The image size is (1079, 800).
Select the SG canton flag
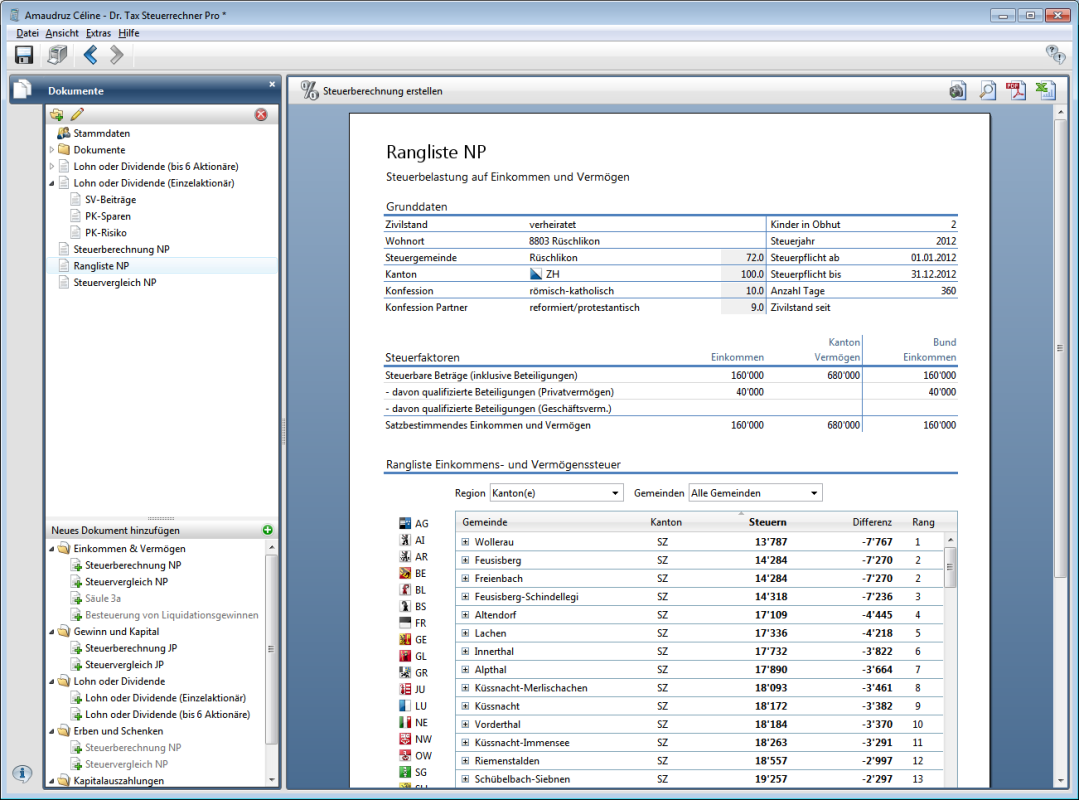(405, 772)
